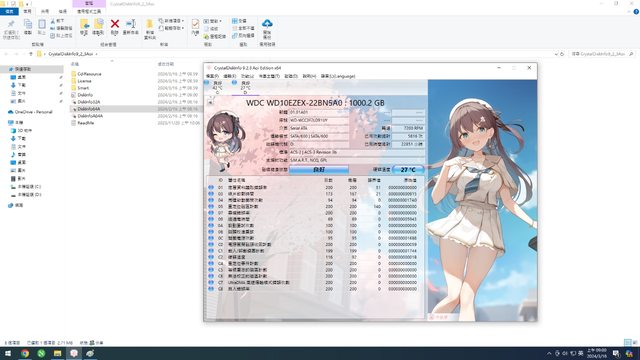Open the Easy access dropdown in ribbon
The height and width of the screenshot is (360, 640).
171,28
